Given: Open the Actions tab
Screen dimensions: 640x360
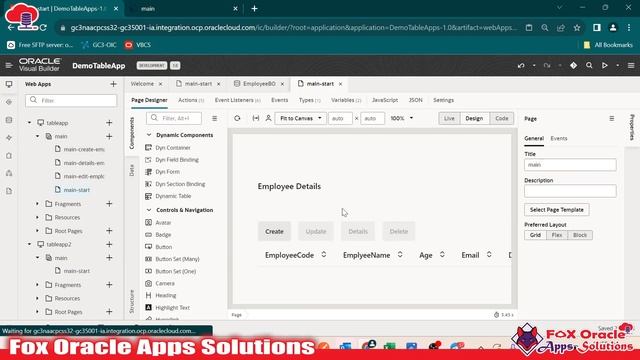Looking at the screenshot, I should pos(191,100).
